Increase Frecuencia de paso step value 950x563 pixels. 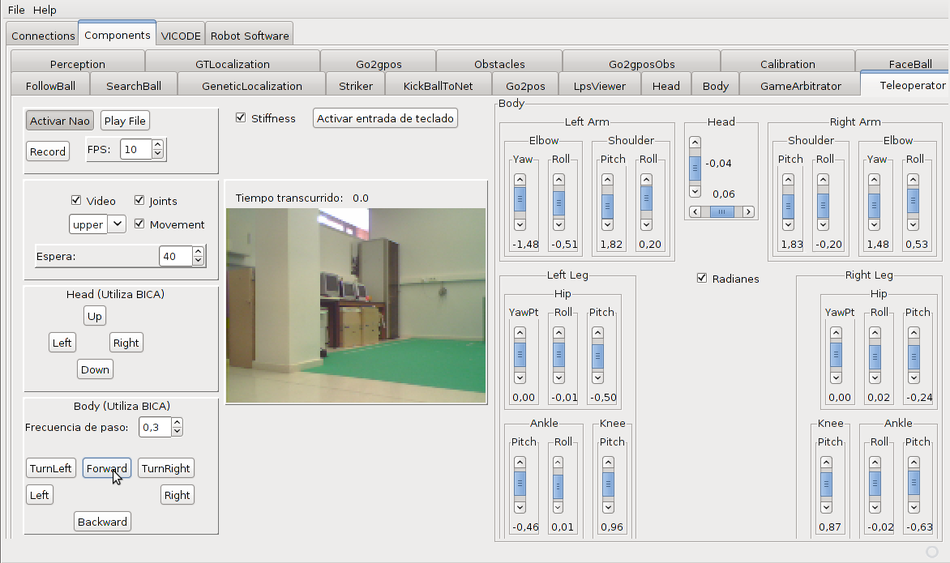click(177, 422)
